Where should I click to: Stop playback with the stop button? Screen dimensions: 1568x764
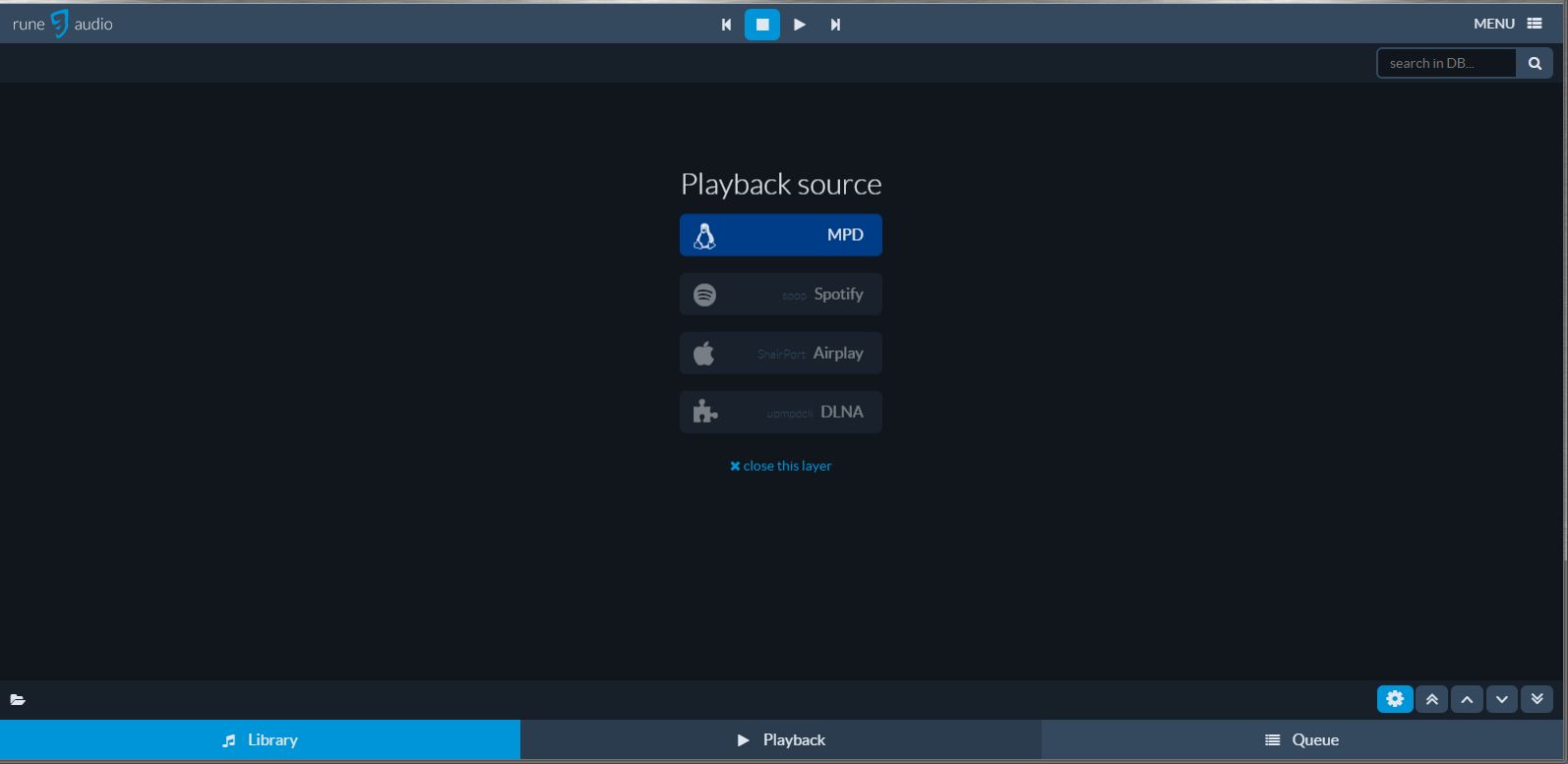[x=762, y=25]
